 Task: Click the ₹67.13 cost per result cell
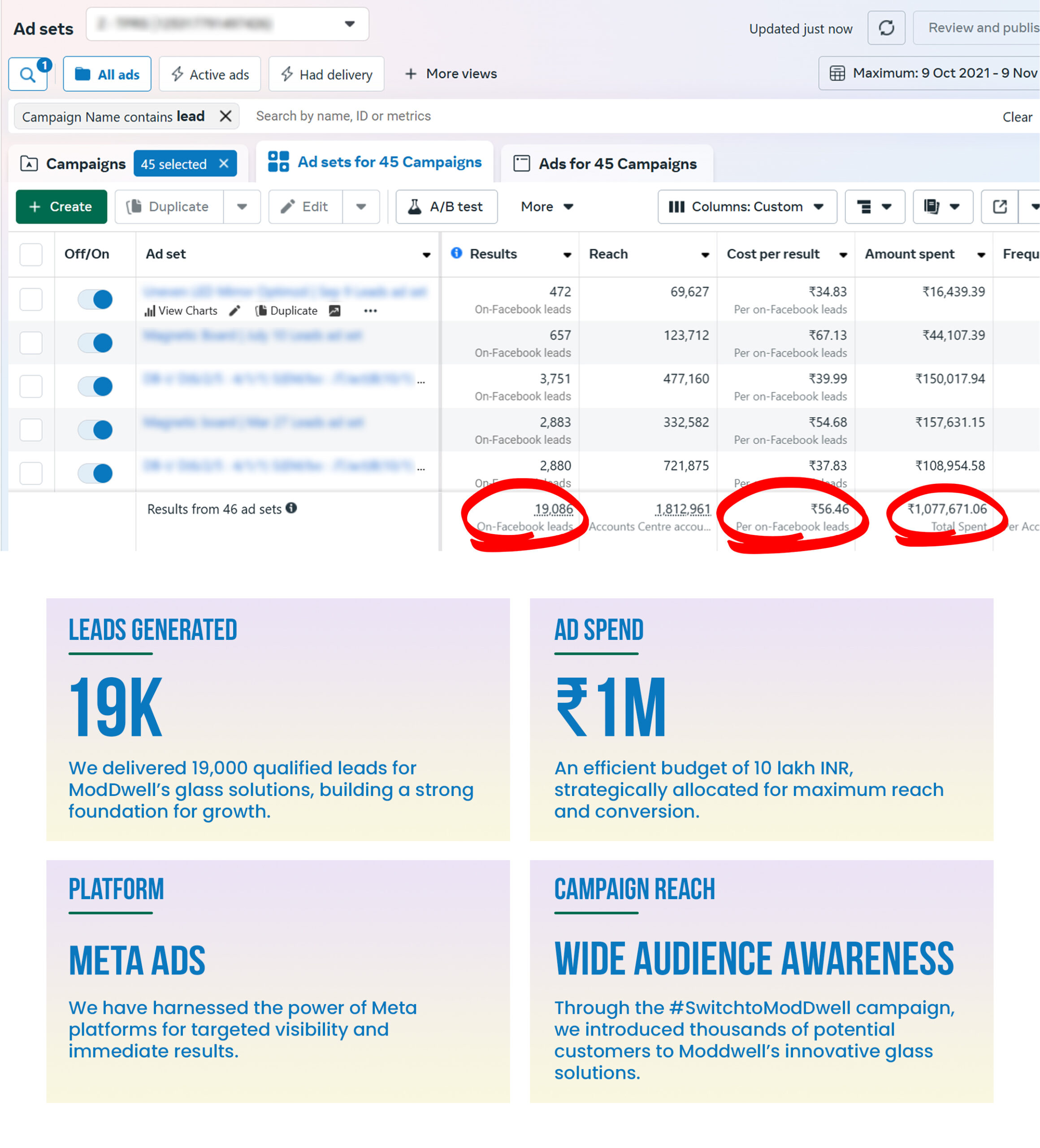[828, 335]
